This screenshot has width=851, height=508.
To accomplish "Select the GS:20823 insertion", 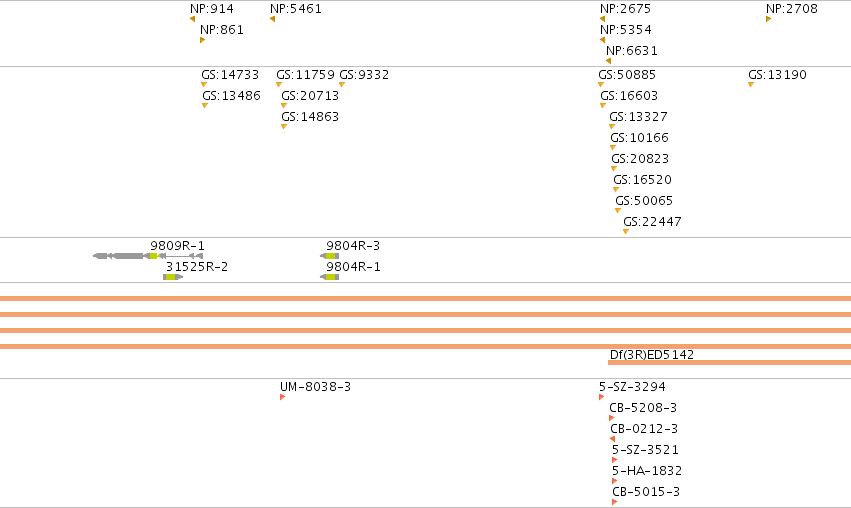I will point(640,160).
